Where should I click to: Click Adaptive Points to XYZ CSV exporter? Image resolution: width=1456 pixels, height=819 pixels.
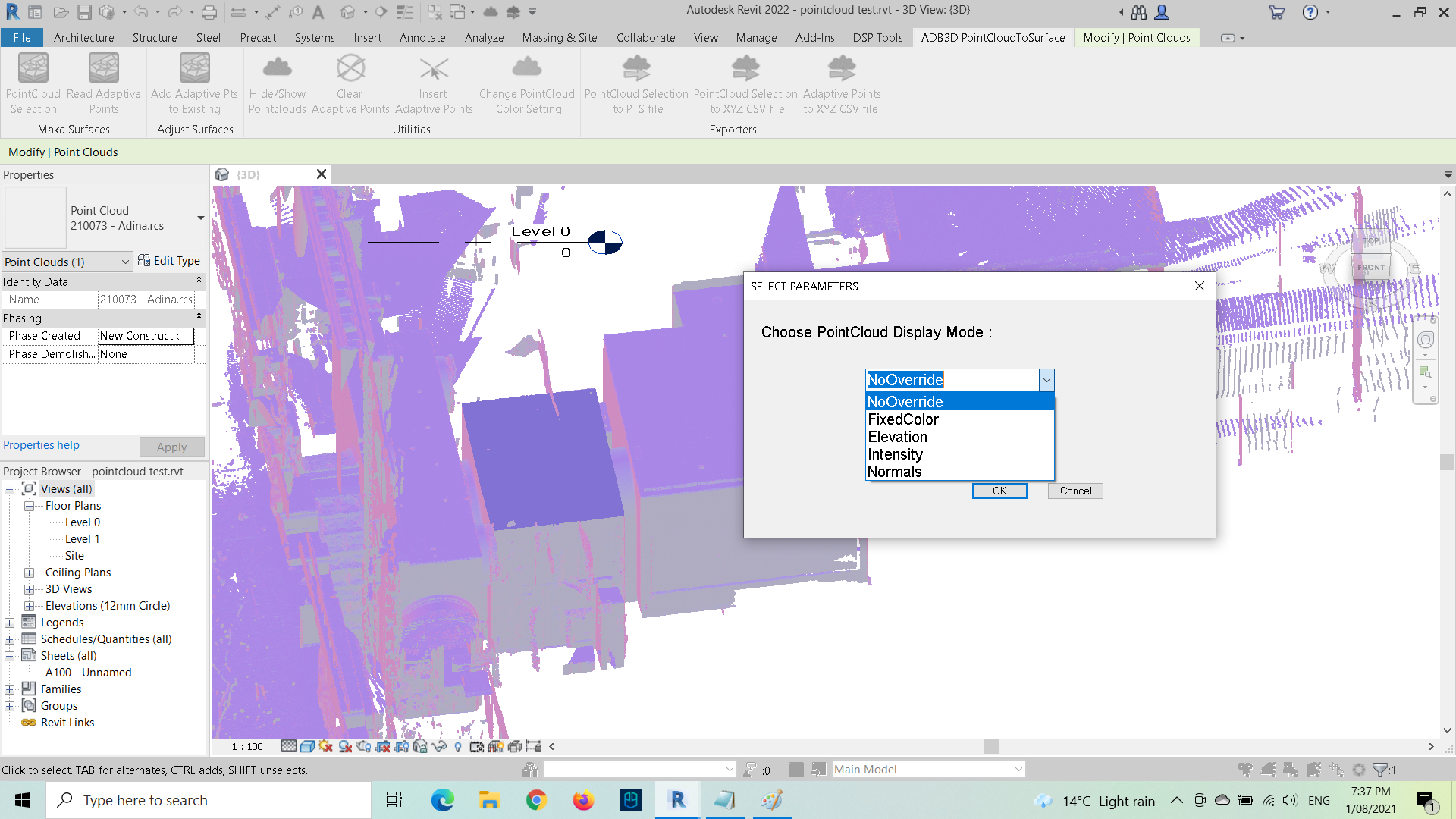[841, 68]
